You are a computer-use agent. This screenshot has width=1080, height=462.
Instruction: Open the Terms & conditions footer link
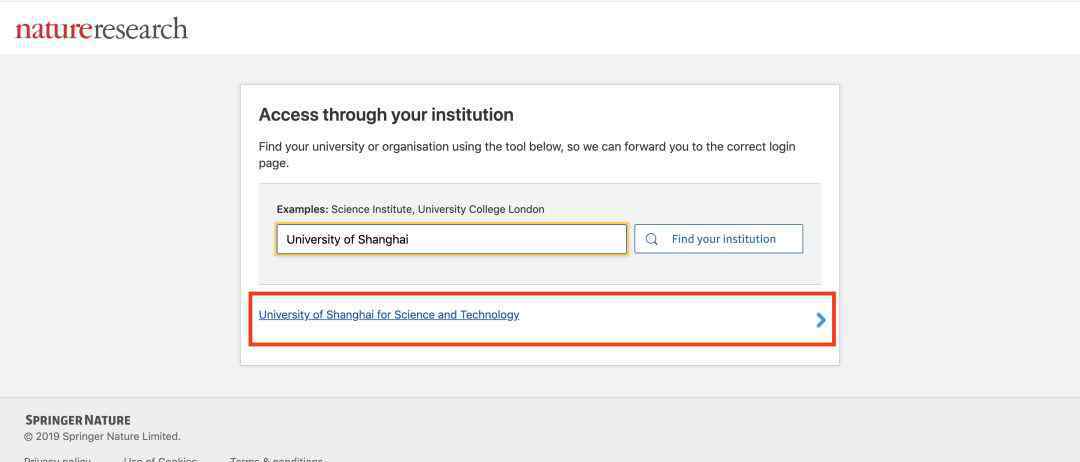276,459
